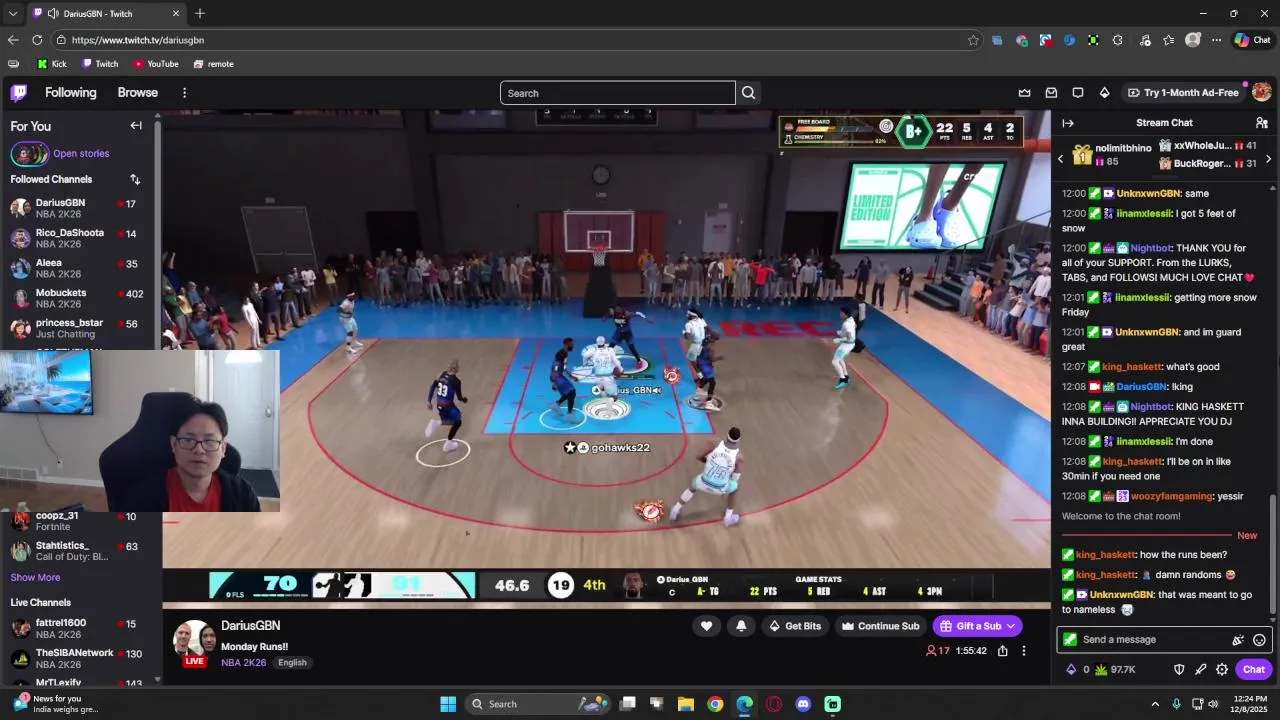This screenshot has width=1280, height=720.
Task: Click the browser address bar URL
Action: point(138,40)
